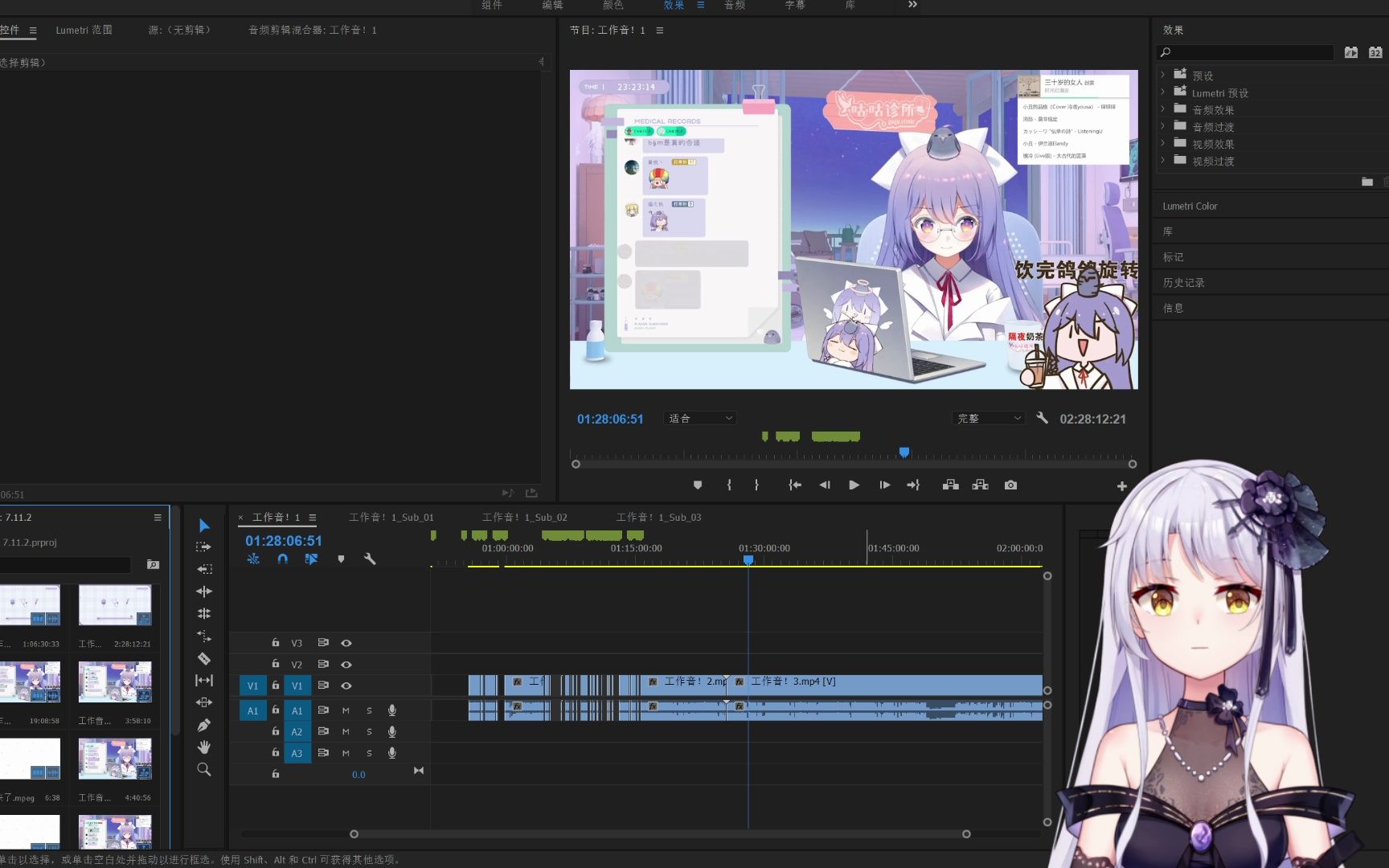Go to Out point
Screen dimensions: 1389x868
(x=913, y=485)
